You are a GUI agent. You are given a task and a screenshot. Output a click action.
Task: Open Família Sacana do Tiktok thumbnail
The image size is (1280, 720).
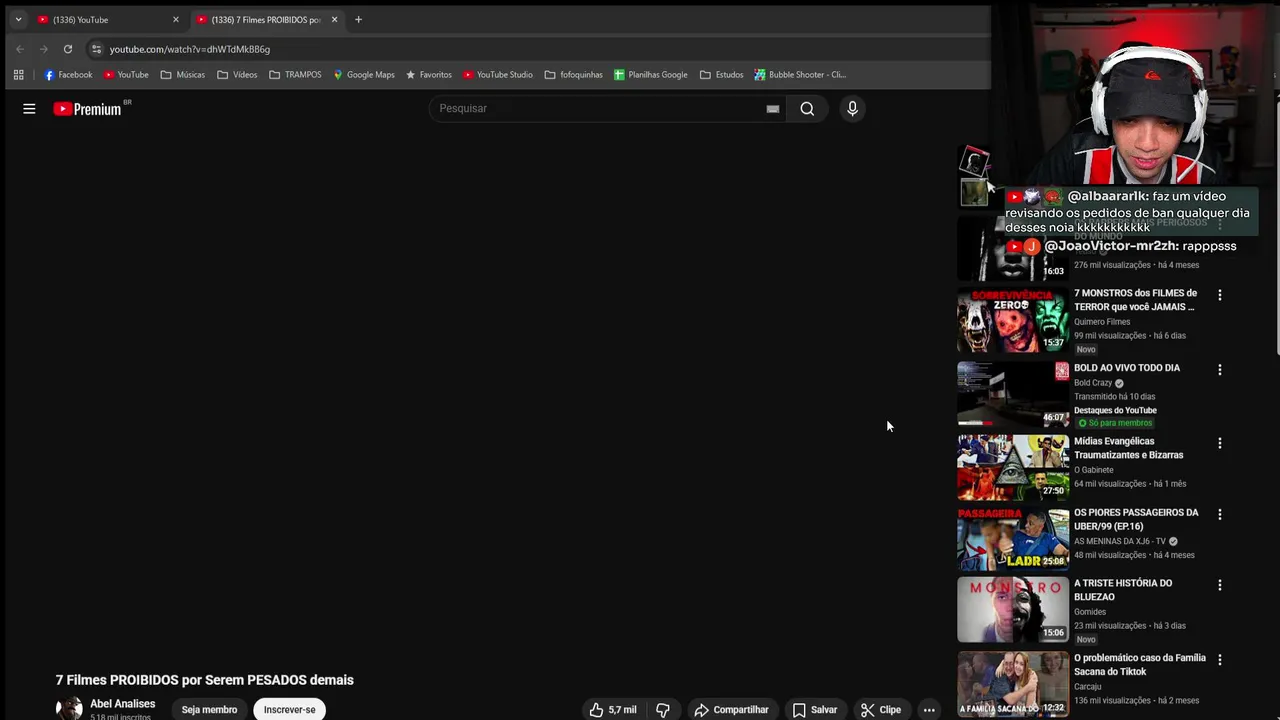pyautogui.click(x=1013, y=684)
